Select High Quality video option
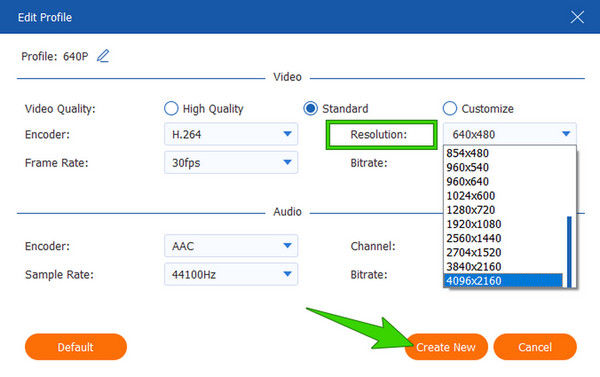Viewport: 600px width, 377px height. (204, 109)
